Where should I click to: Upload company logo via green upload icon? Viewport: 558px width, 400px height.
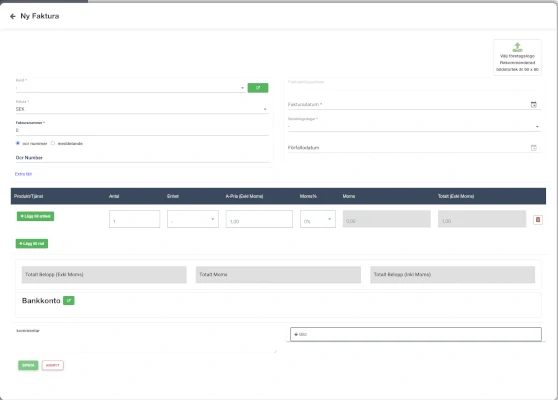(517, 47)
